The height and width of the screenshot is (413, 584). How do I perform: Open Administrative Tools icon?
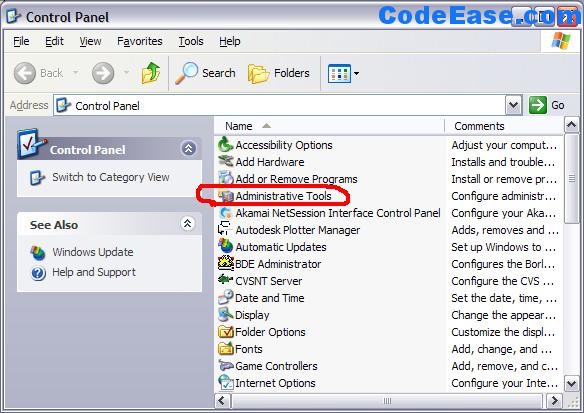[225, 196]
